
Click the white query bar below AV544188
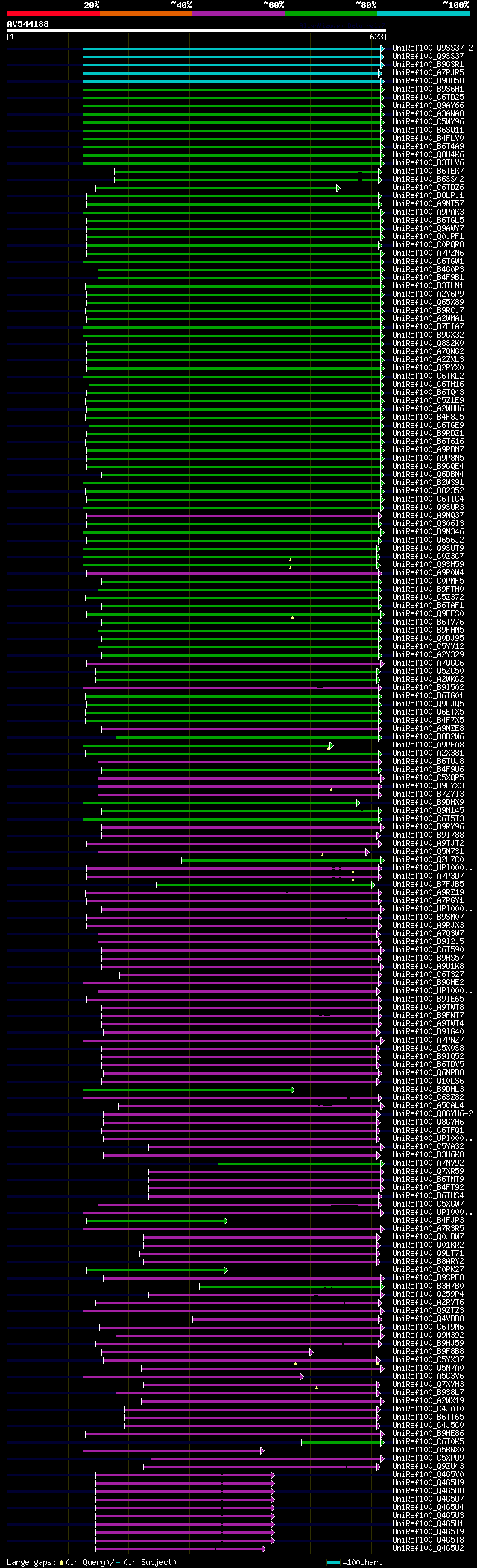[196, 31]
